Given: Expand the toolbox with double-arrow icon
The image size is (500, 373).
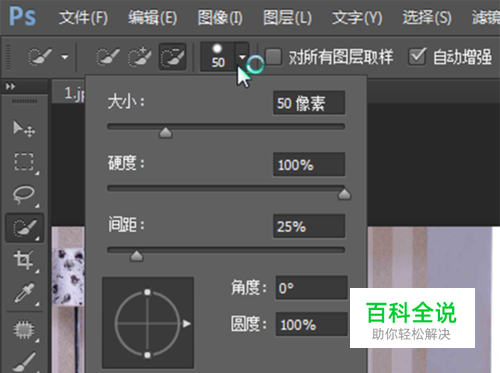Looking at the screenshot, I should [10, 87].
